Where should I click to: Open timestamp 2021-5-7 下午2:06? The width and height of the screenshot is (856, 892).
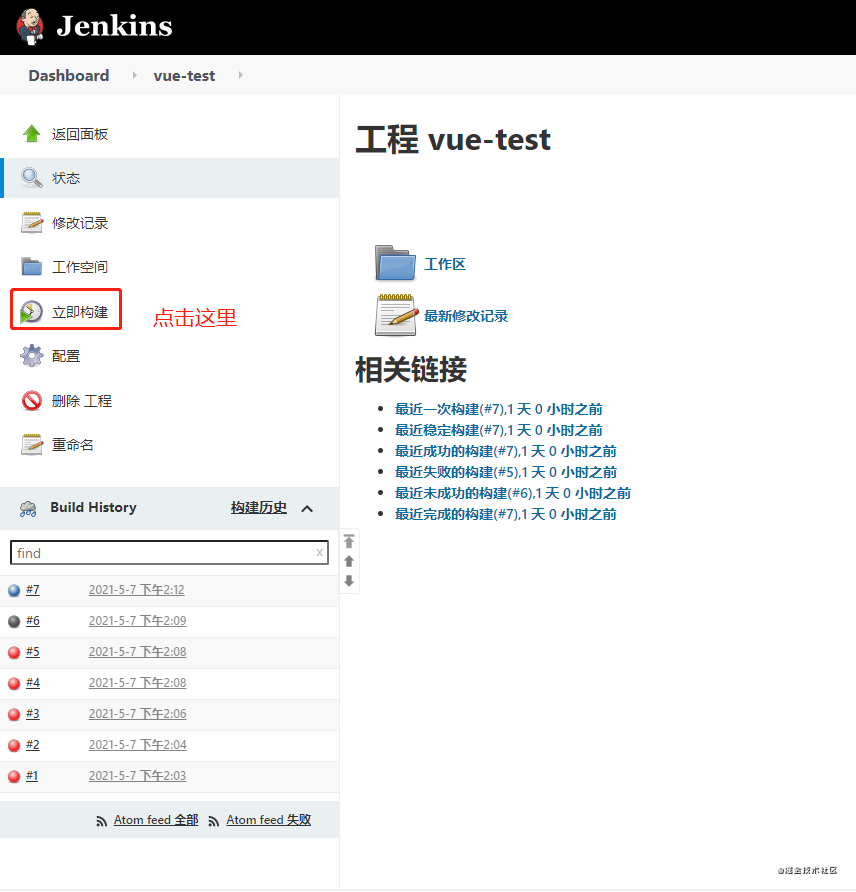point(138,714)
